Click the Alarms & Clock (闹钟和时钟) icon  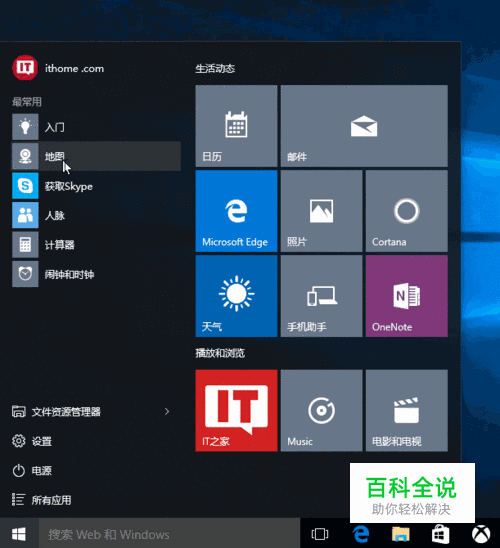click(x=25, y=274)
